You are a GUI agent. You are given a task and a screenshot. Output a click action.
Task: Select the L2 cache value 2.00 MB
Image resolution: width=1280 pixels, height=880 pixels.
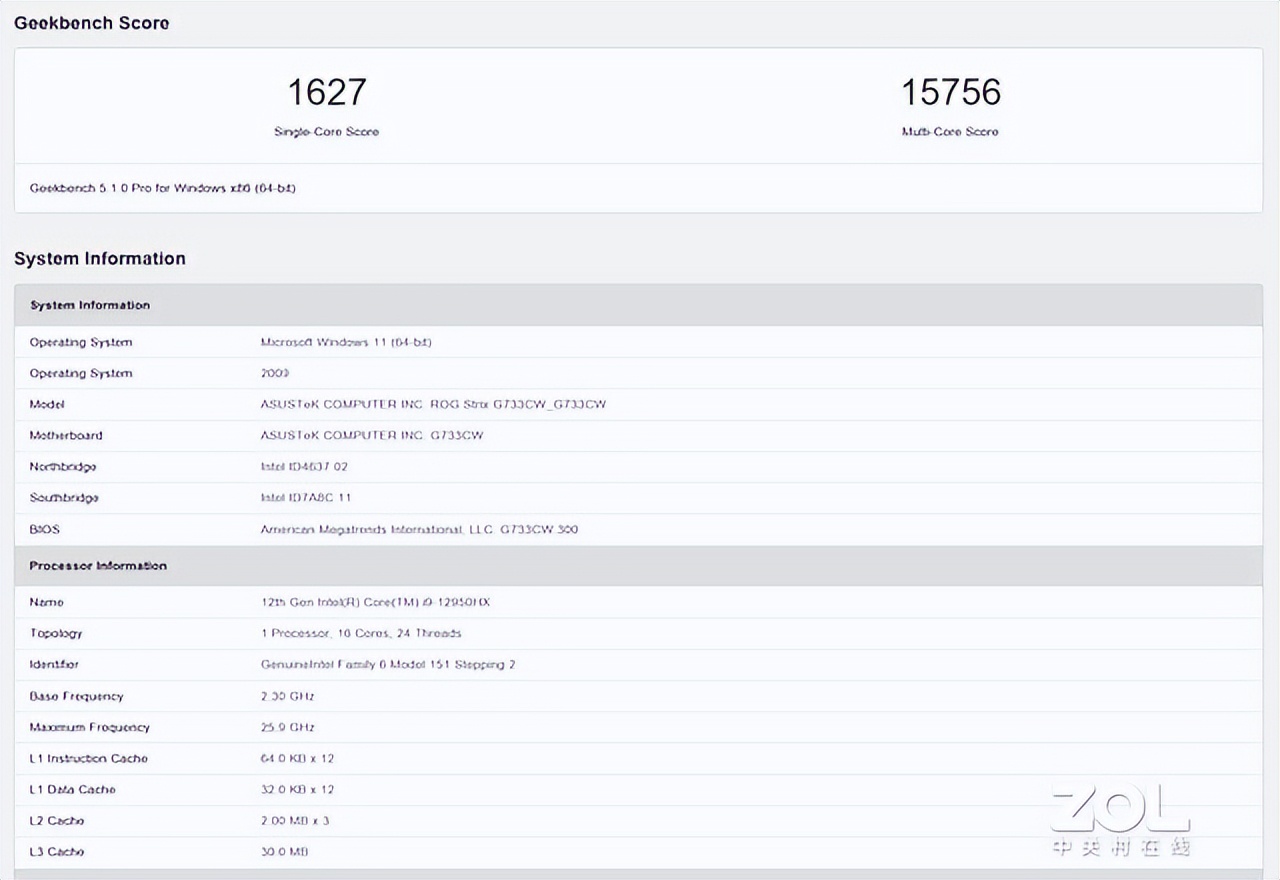coord(295,820)
